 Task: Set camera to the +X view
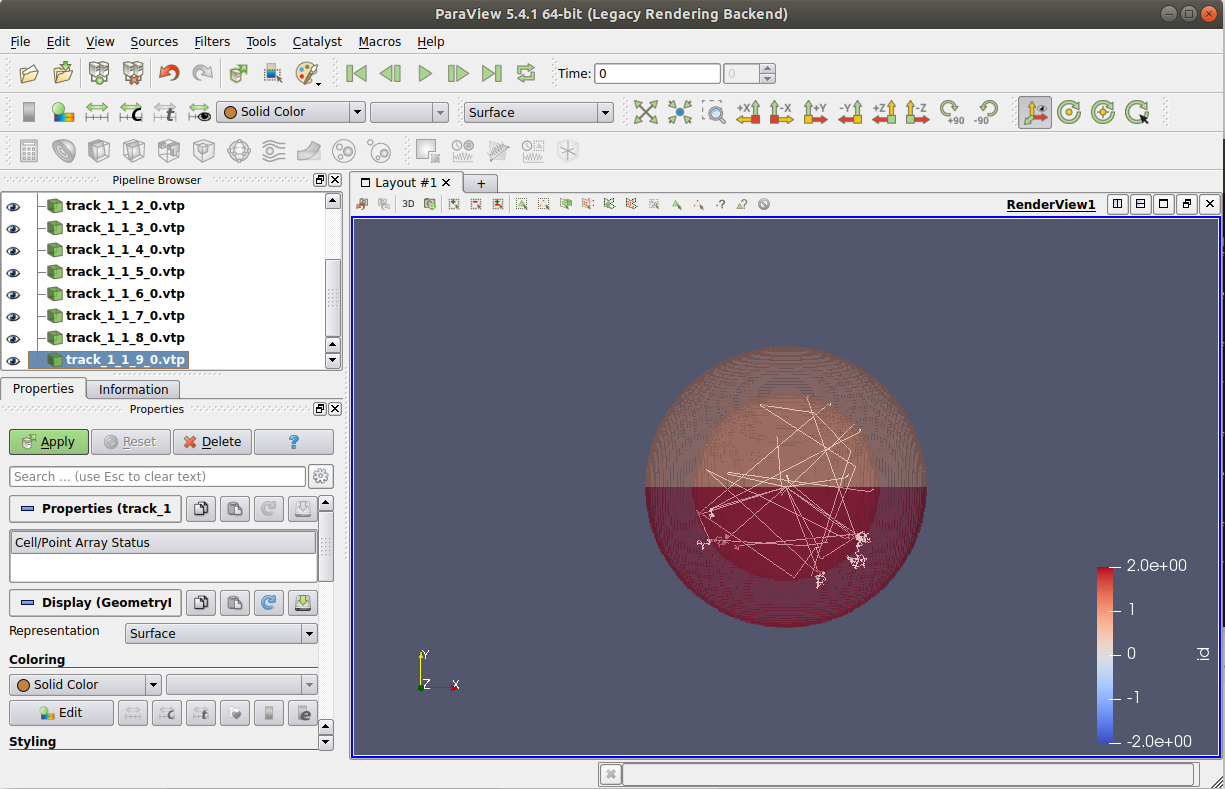click(x=748, y=112)
